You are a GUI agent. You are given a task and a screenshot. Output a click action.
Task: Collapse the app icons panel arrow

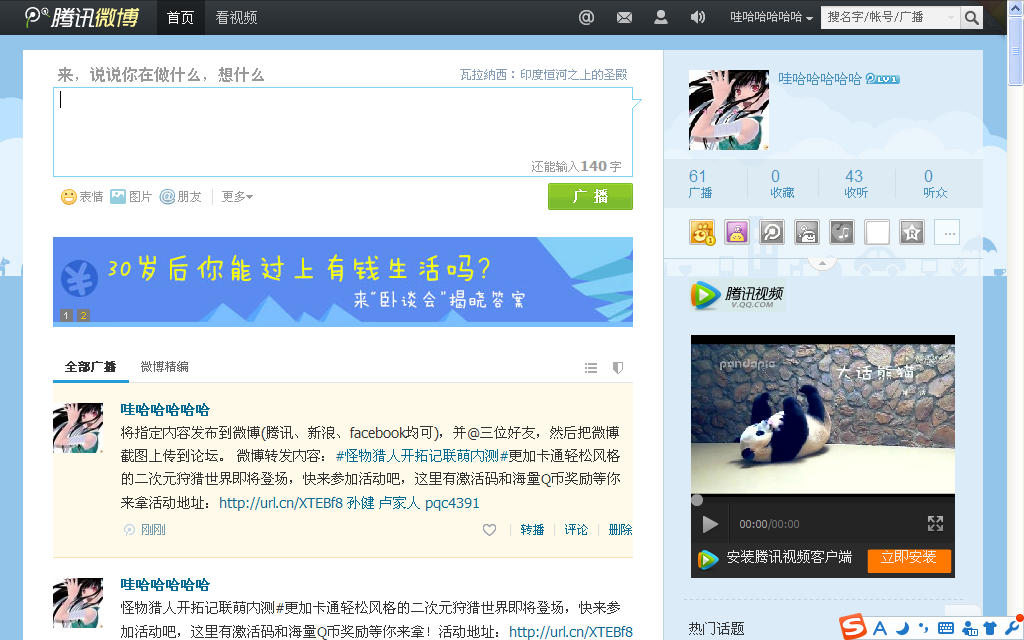click(x=823, y=263)
